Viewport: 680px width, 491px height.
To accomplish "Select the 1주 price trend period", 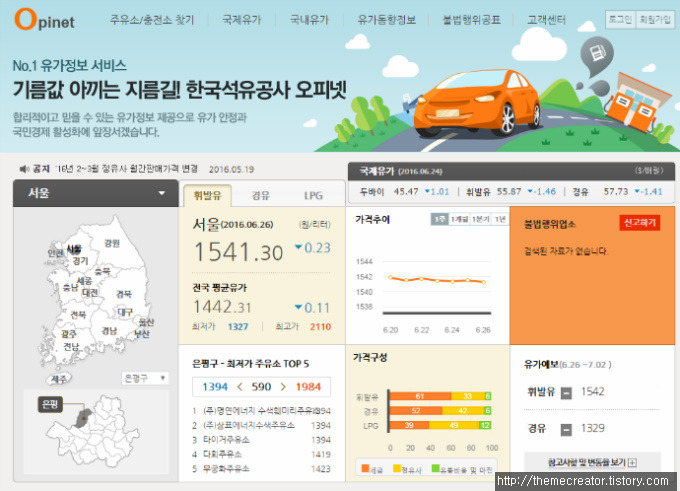I will 439,219.
